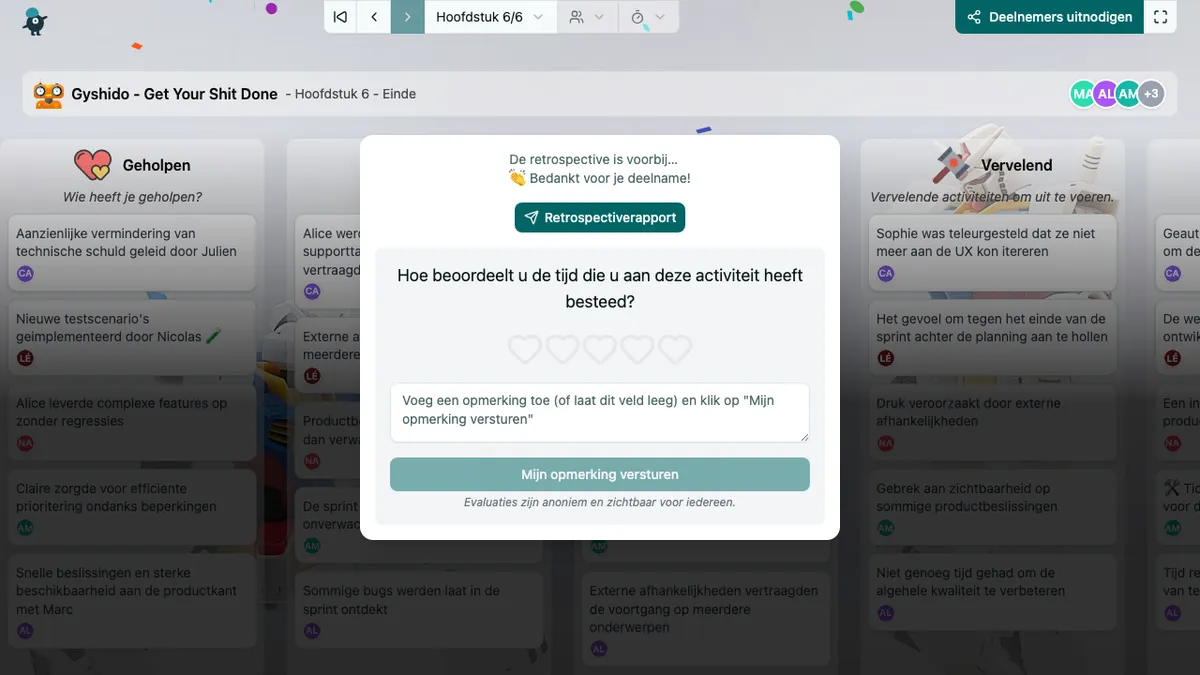The width and height of the screenshot is (1200, 675).
Task: Click the MA participant avatar
Action: click(1082, 94)
